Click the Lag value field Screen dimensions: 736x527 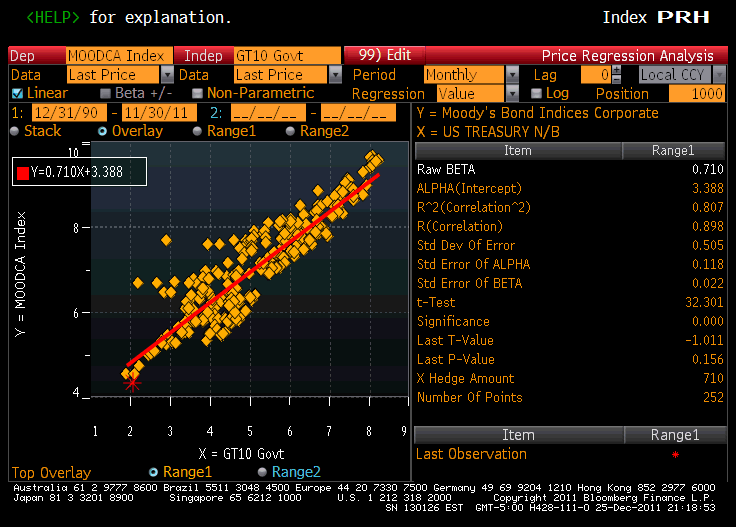(596, 75)
